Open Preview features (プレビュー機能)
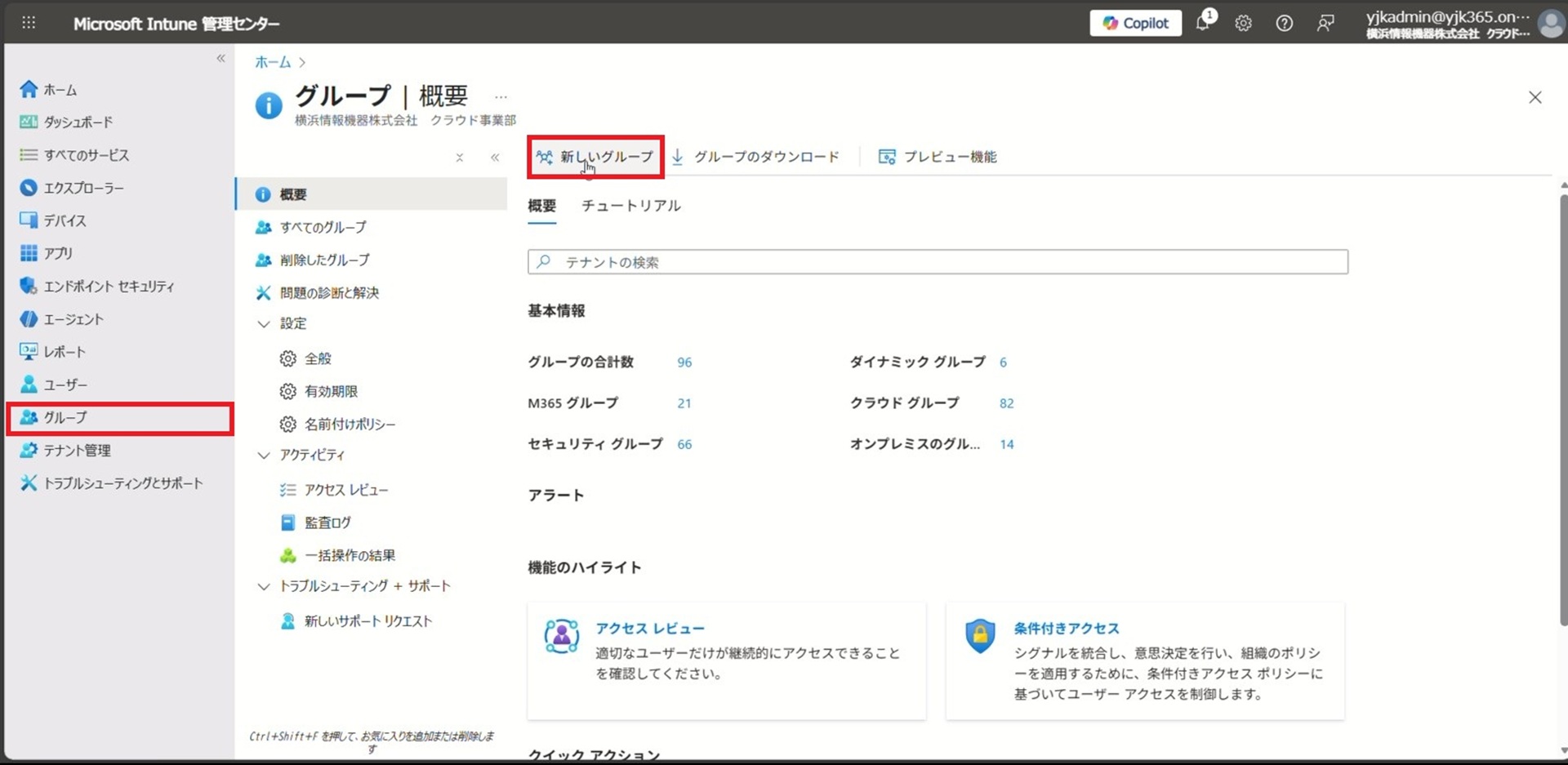 949,157
